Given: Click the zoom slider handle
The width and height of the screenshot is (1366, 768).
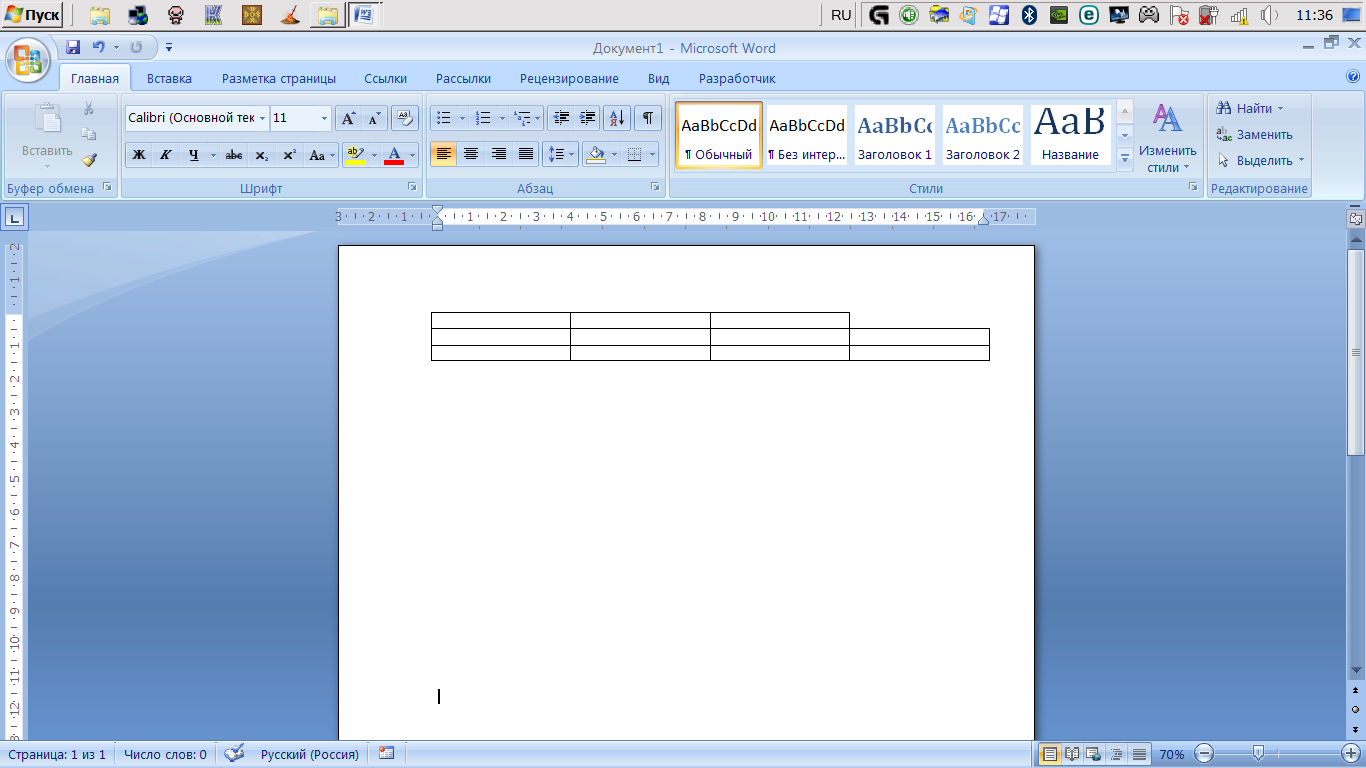Looking at the screenshot, I should [1259, 753].
